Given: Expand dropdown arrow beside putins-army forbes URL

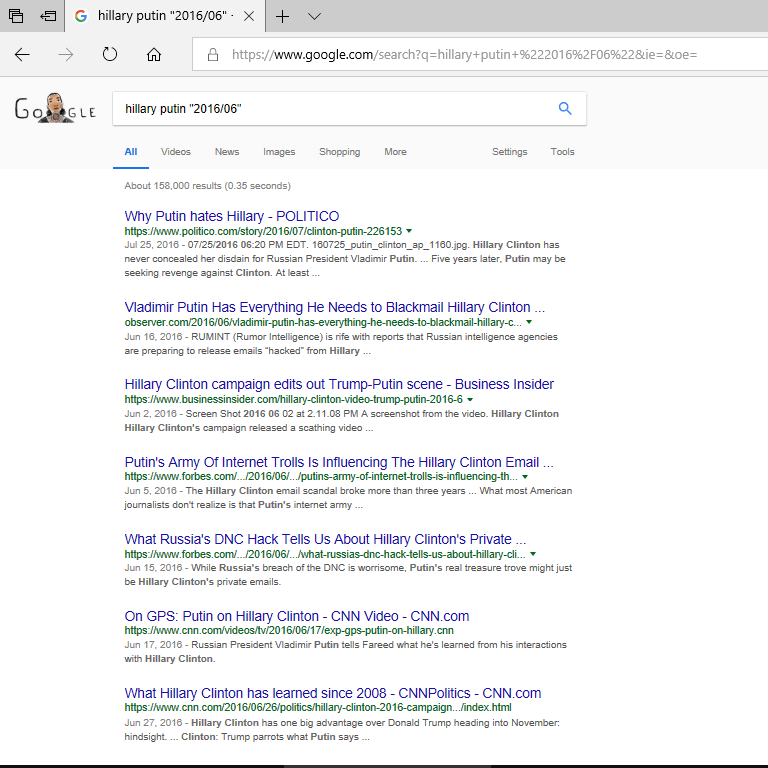Looking at the screenshot, I should (525, 477).
